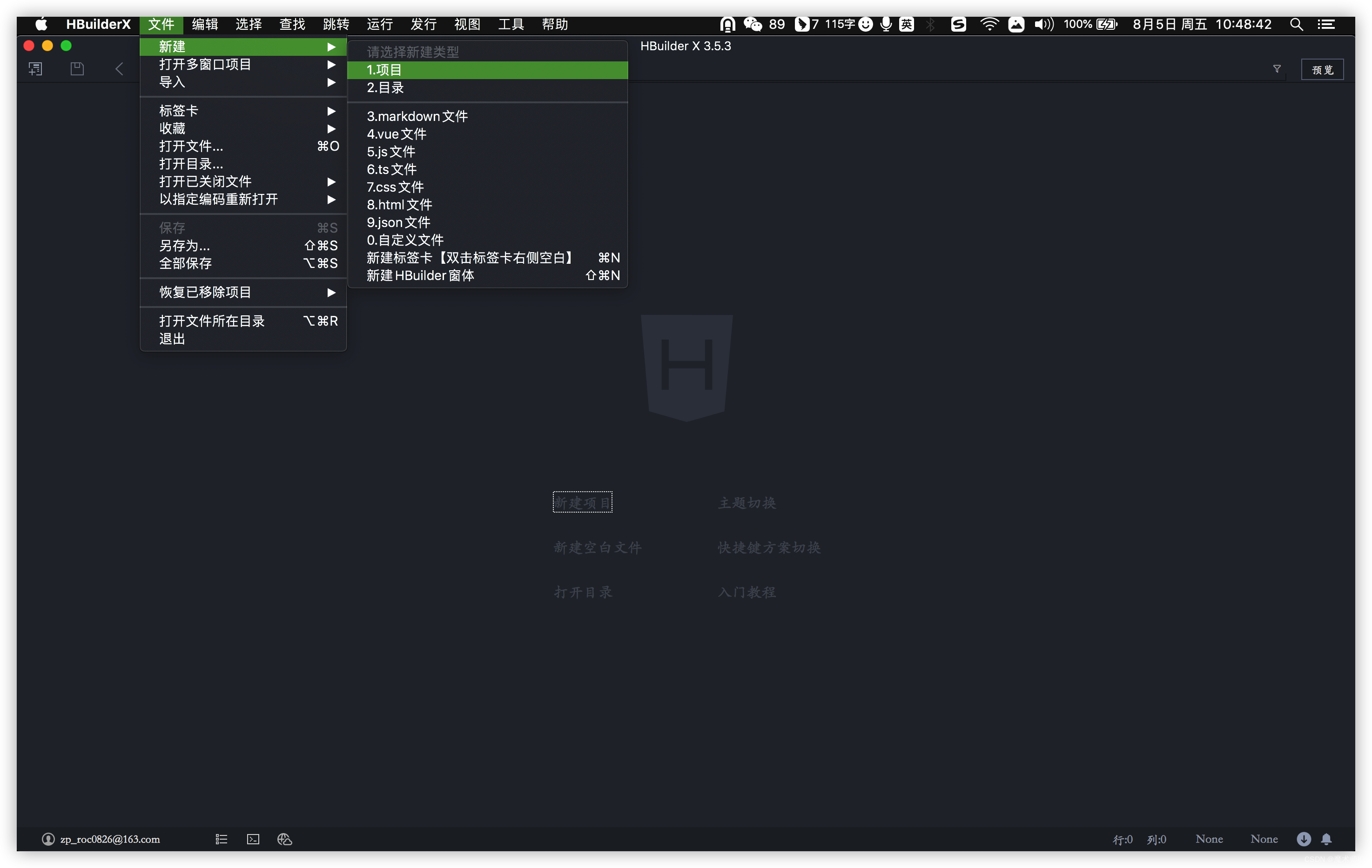Viewport: 1372px width, 868px height.
Task: Click the browser sync icon in status bar
Action: 284,839
